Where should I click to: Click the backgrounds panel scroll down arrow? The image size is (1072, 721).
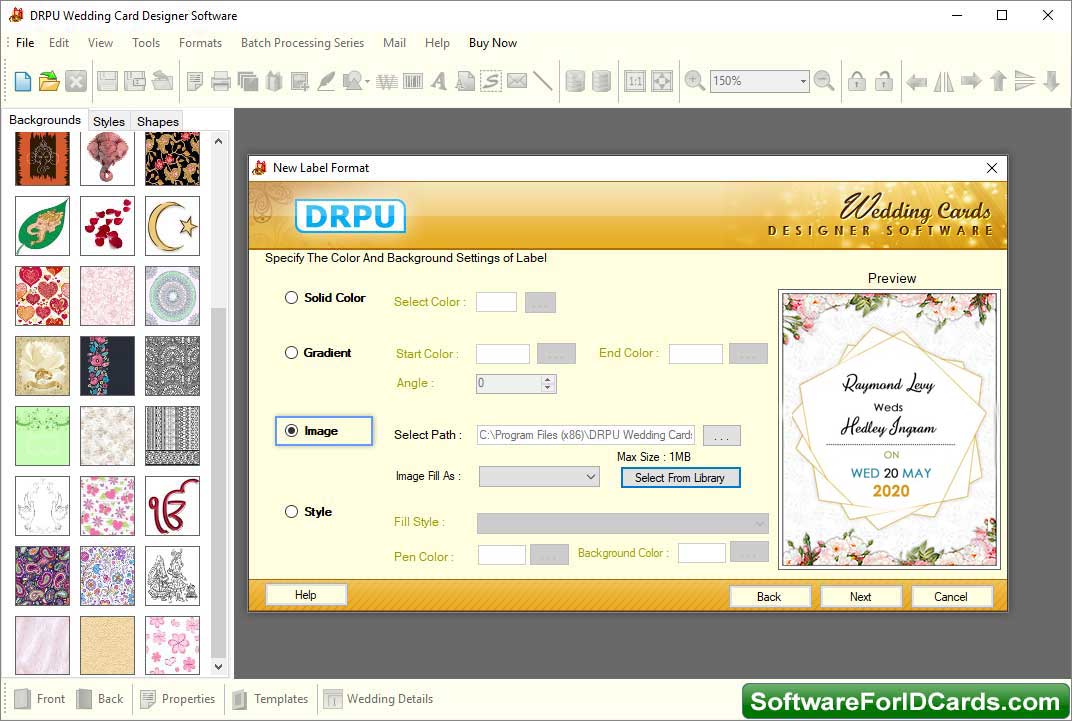coord(218,666)
